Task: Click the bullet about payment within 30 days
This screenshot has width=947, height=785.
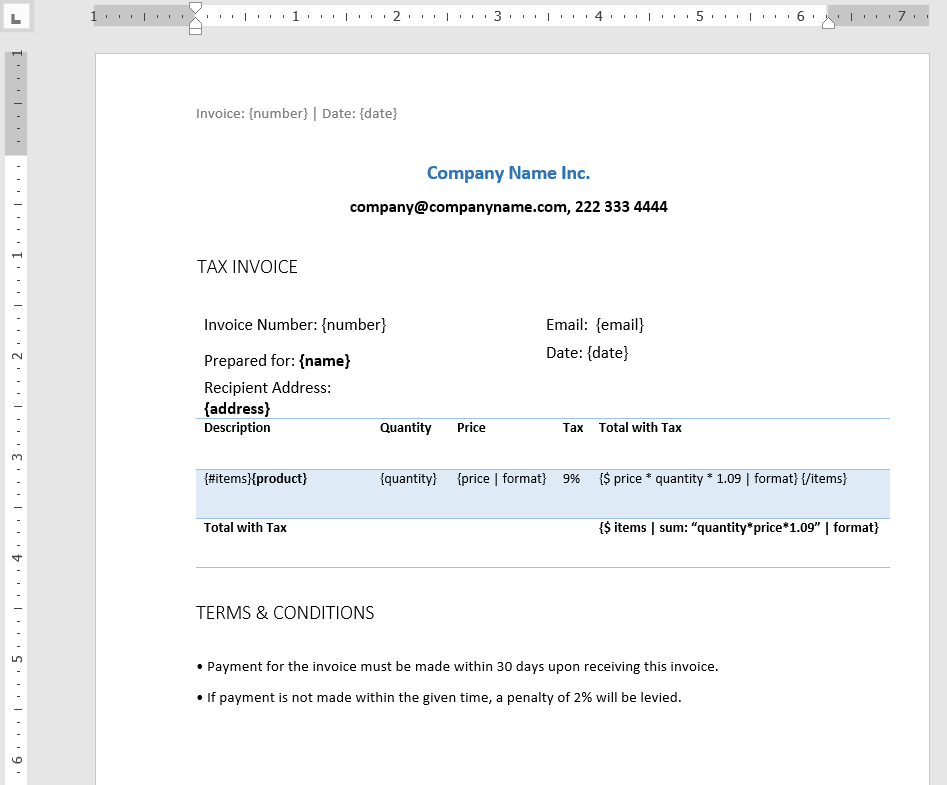Action: pyautogui.click(x=457, y=667)
